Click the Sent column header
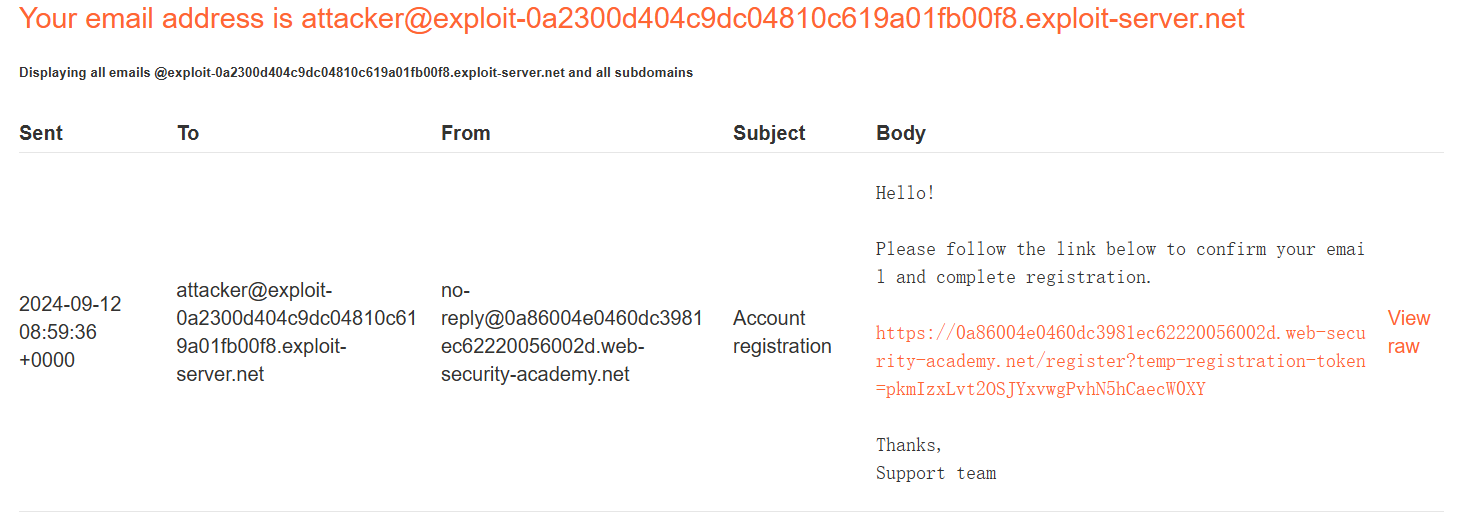 [x=41, y=133]
